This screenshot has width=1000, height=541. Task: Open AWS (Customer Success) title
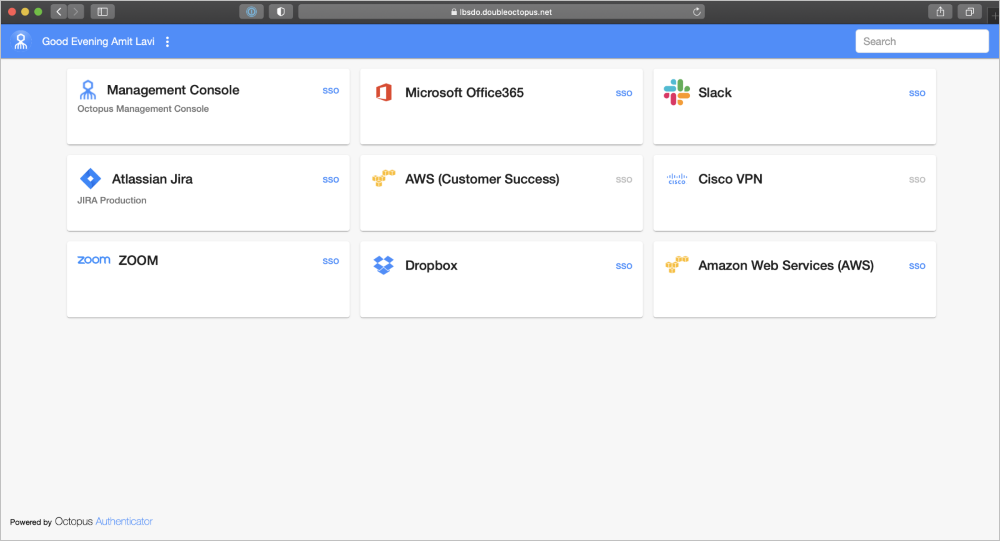482,179
